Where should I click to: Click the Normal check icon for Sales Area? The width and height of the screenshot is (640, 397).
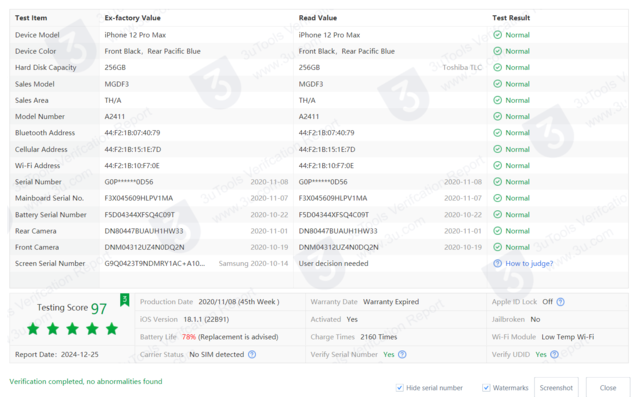point(497,100)
